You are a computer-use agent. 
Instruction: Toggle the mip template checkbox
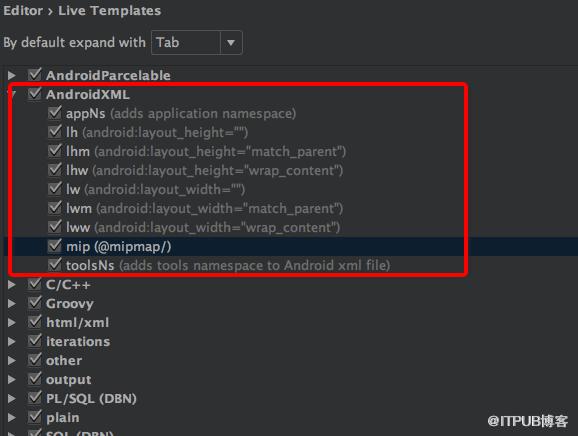tap(55, 246)
